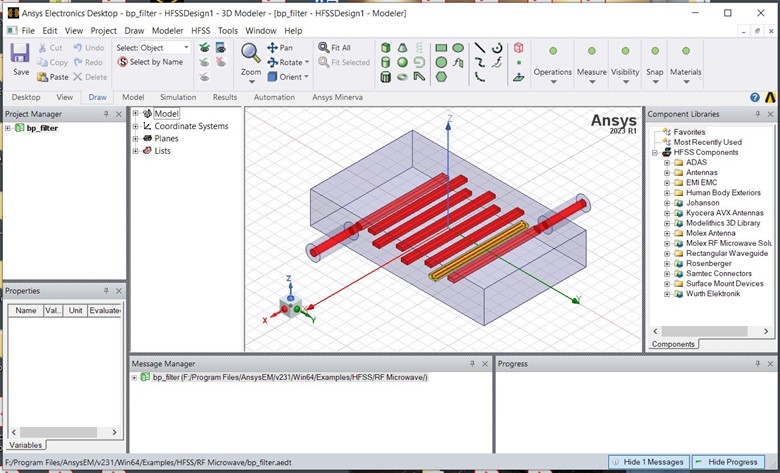Open the Draw menu
This screenshot has width=780, height=473.
click(x=134, y=31)
